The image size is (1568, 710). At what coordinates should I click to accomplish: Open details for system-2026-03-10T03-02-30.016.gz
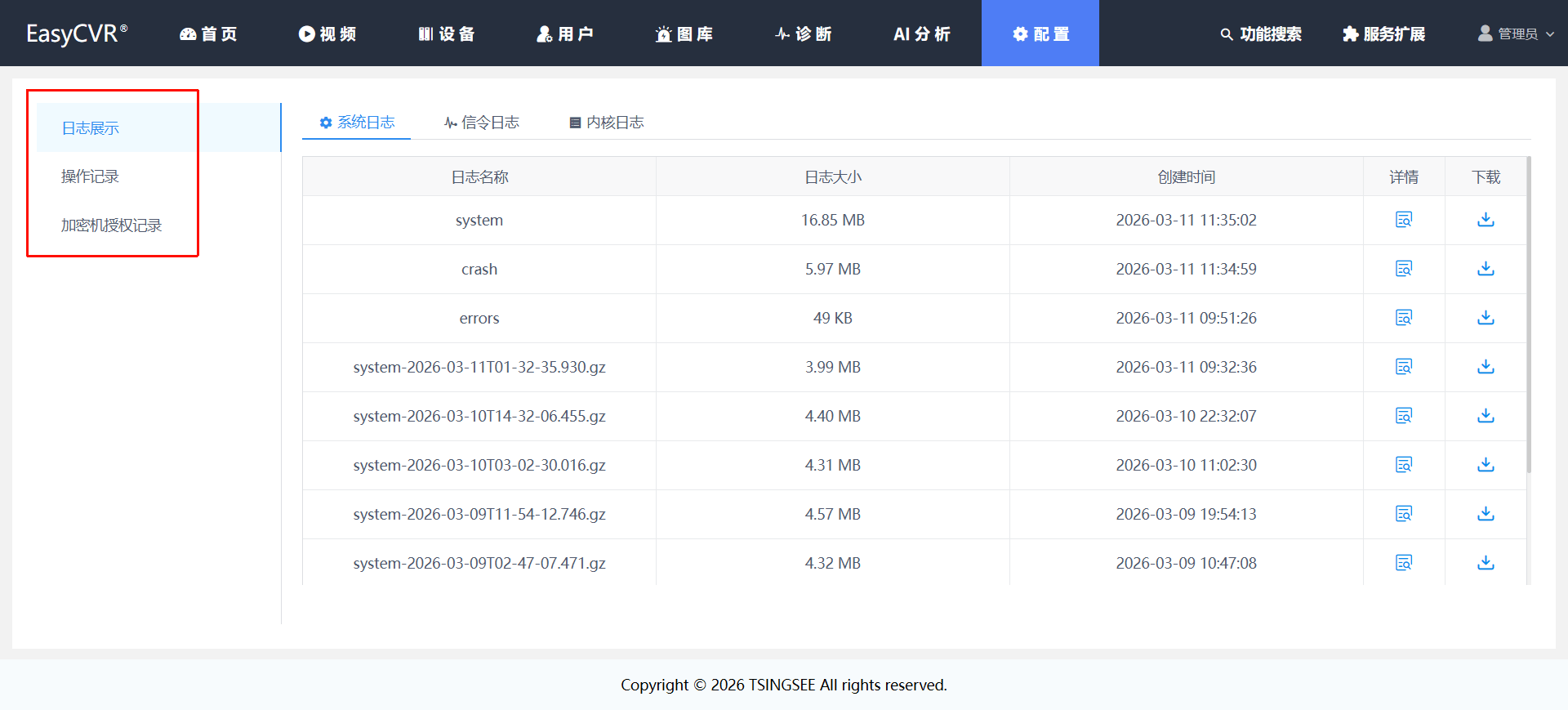1403,465
